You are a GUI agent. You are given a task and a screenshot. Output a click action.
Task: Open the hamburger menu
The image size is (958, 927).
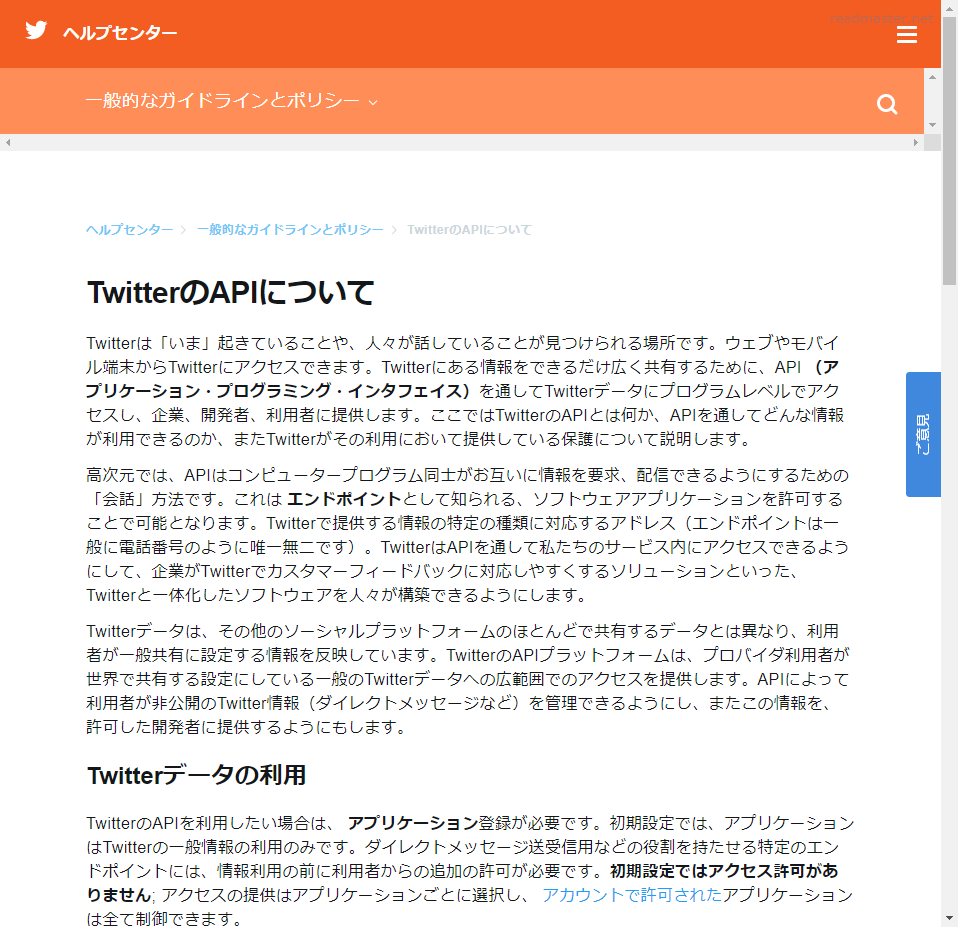pos(906,35)
